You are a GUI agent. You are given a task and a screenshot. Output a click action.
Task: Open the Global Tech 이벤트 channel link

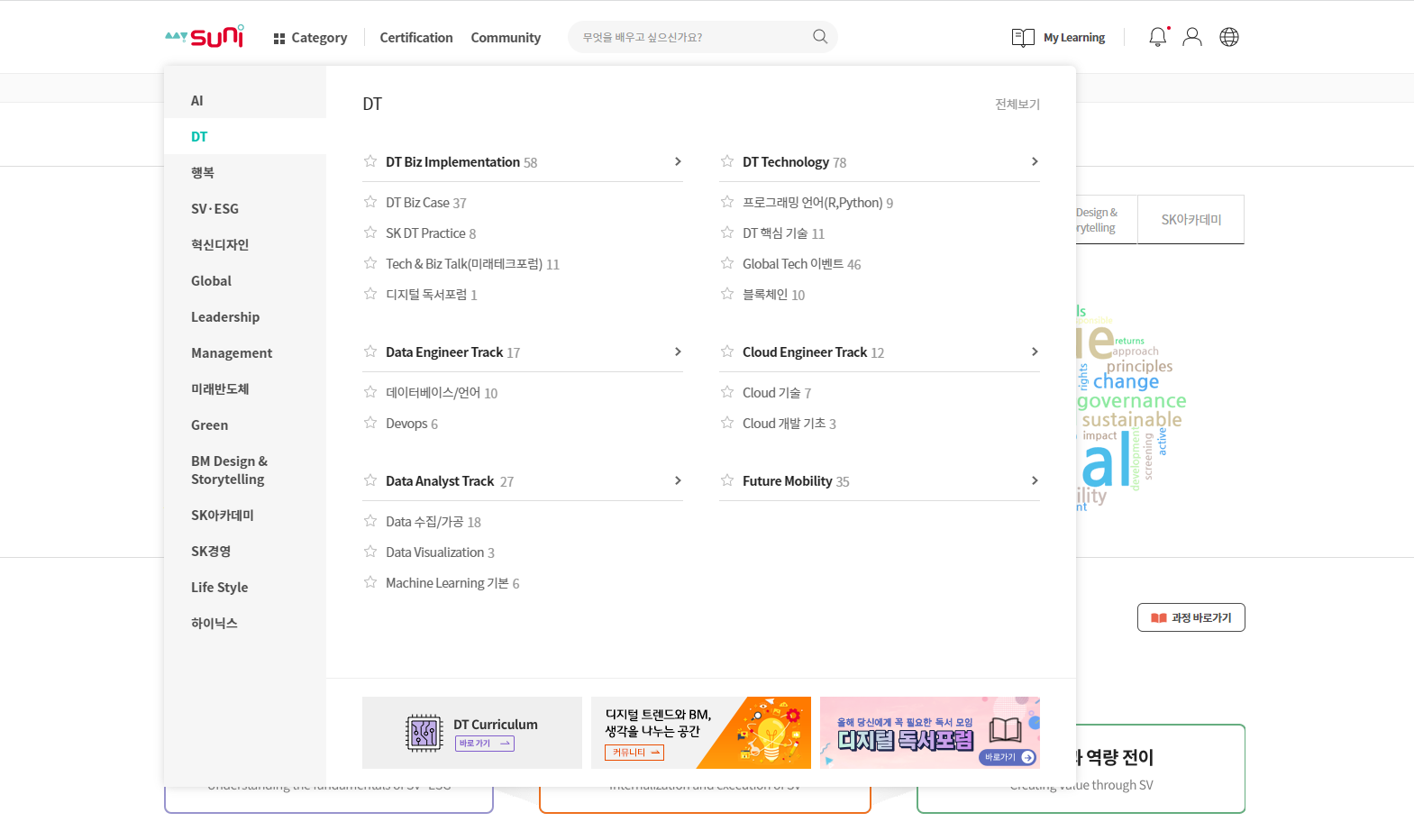coord(801,264)
